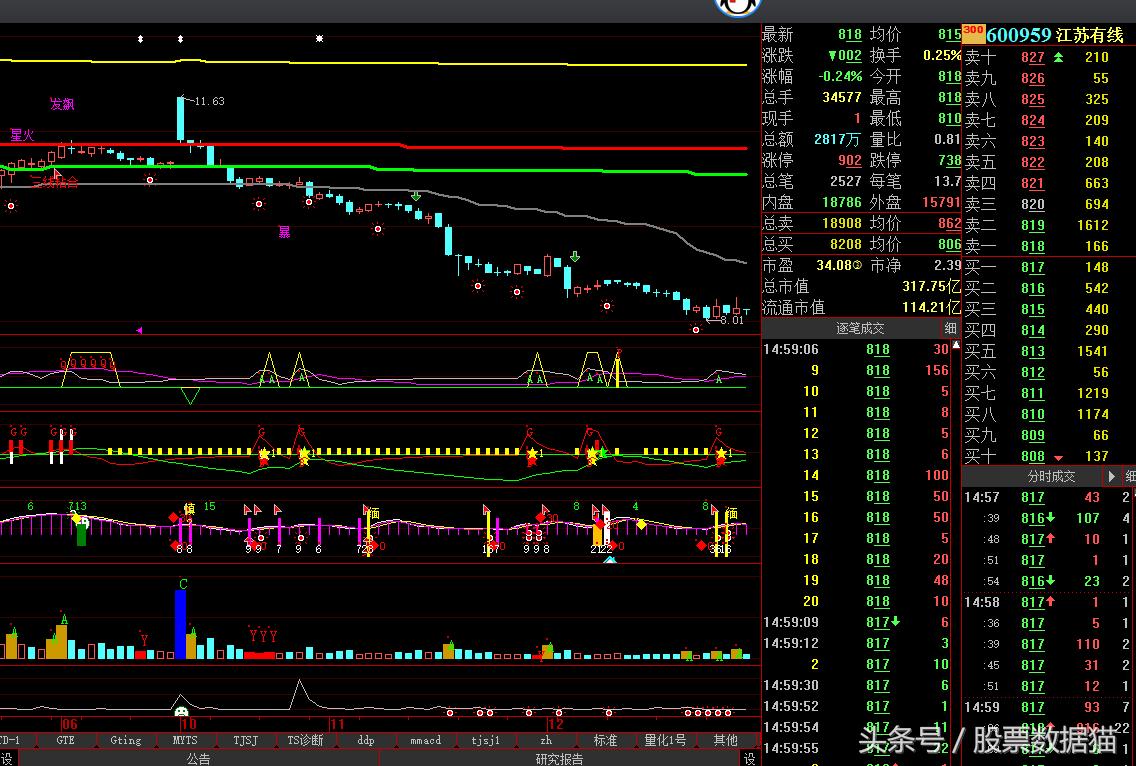Switch to the zh indicator tab

point(546,740)
